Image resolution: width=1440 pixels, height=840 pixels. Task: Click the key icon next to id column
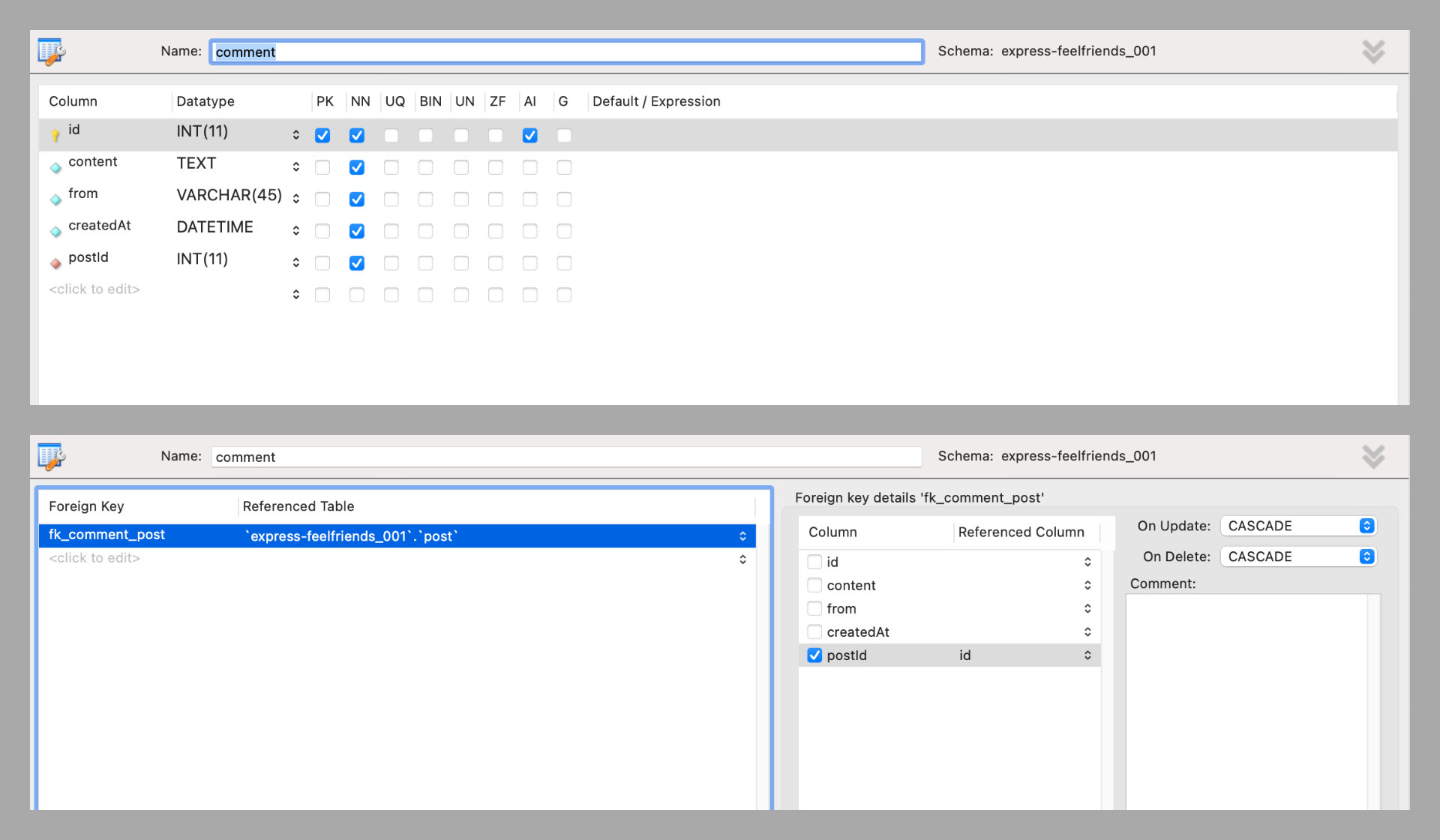(x=54, y=133)
